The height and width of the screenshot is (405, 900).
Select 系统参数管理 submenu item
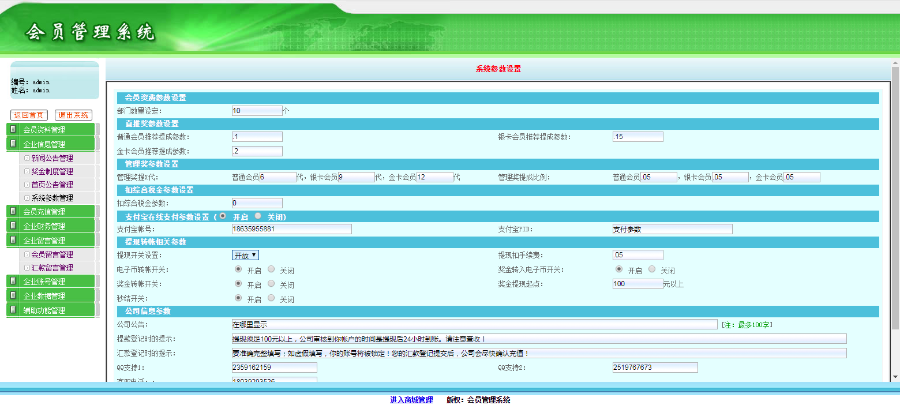pyautogui.click(x=52, y=198)
